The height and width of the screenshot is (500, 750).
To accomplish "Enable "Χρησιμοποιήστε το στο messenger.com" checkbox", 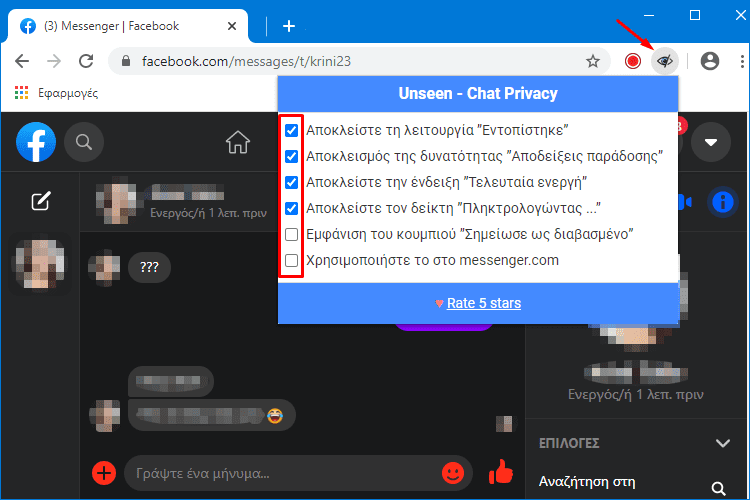I will (x=291, y=260).
